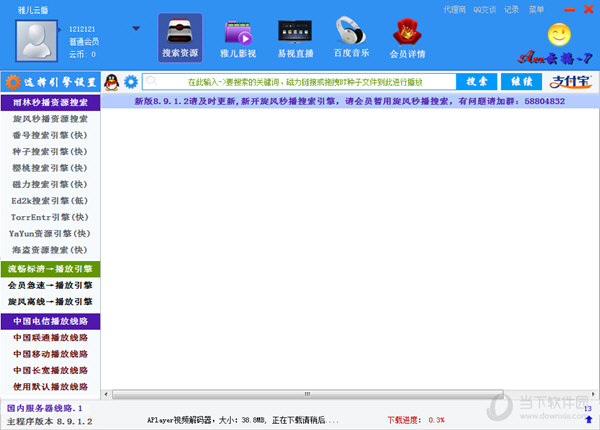Open the 易视直播 live TV section
Viewport: 600px width, 430px height.
(295, 39)
